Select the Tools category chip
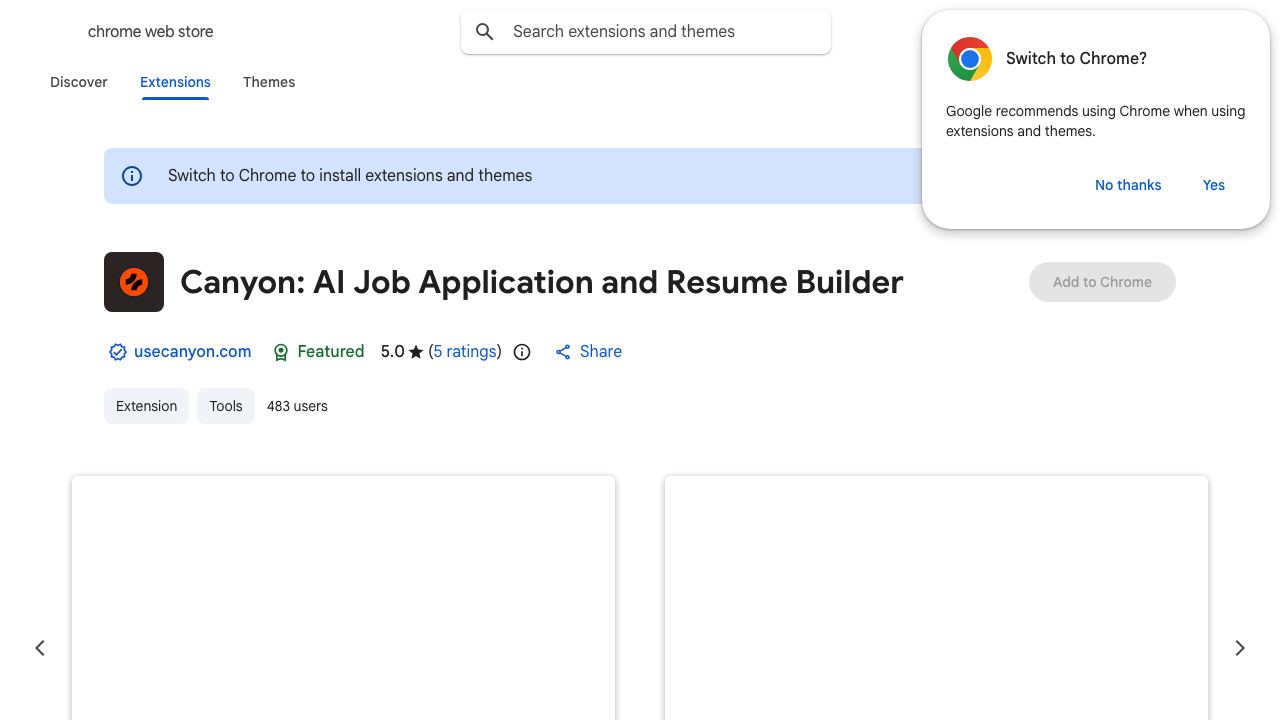1280x720 pixels. click(x=226, y=406)
